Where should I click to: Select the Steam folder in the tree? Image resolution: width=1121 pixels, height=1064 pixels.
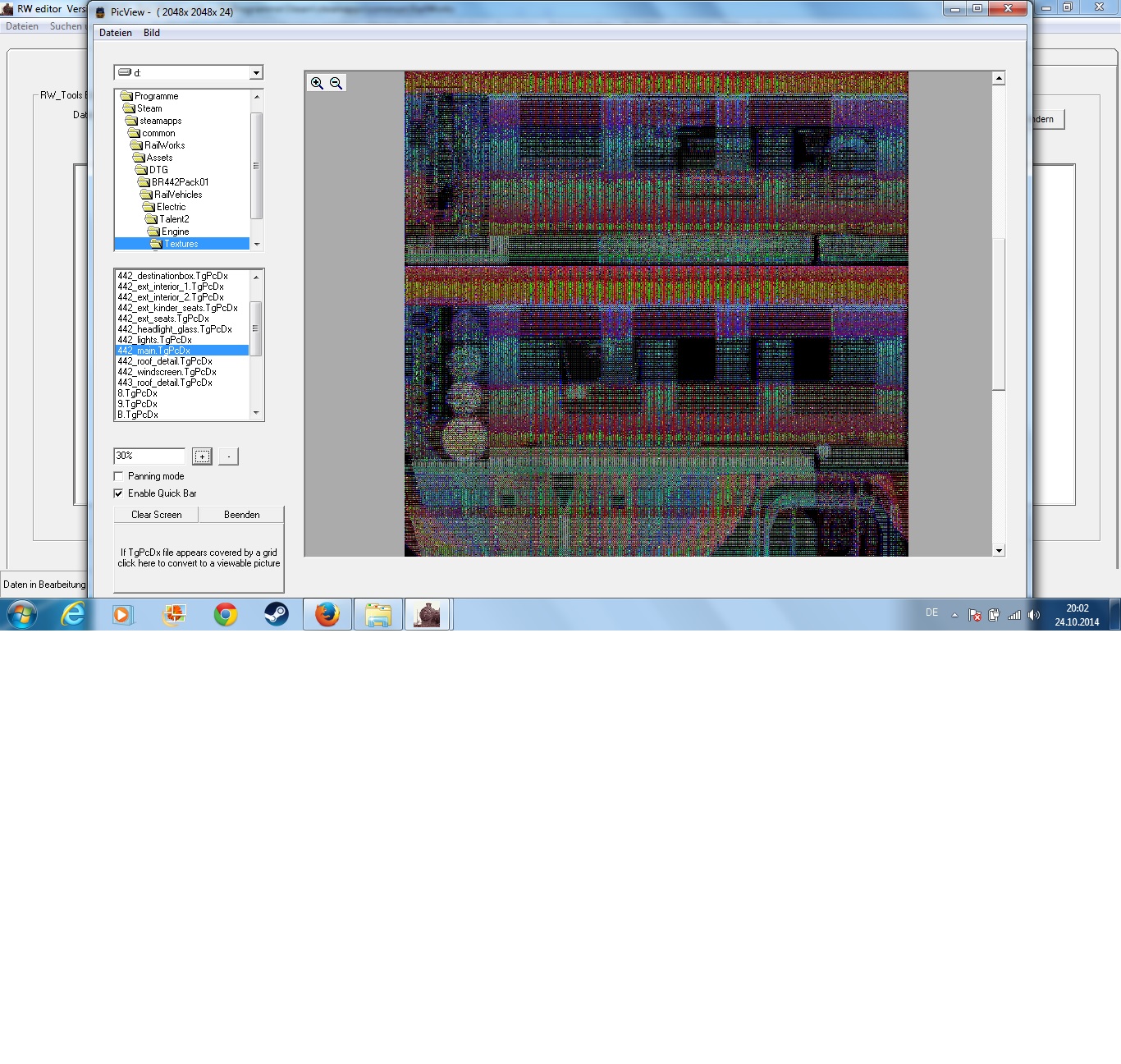tap(149, 108)
